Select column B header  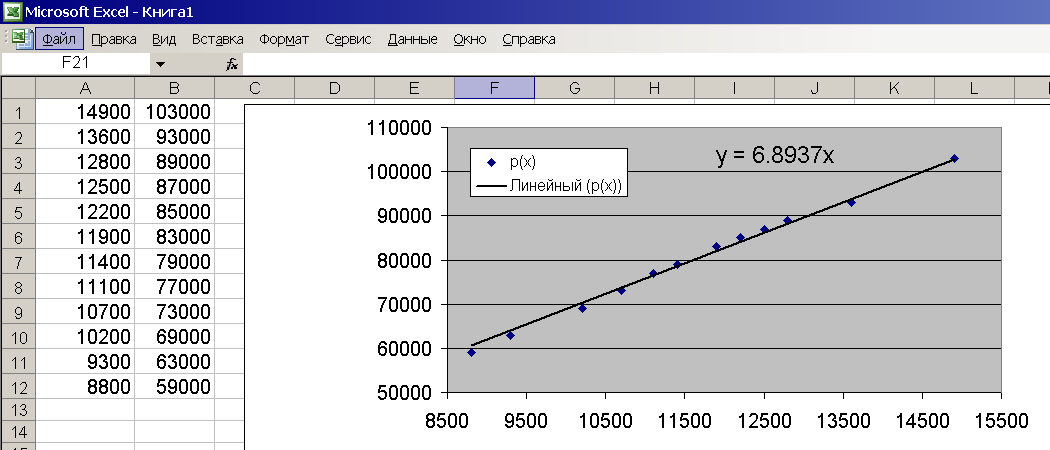pos(174,88)
